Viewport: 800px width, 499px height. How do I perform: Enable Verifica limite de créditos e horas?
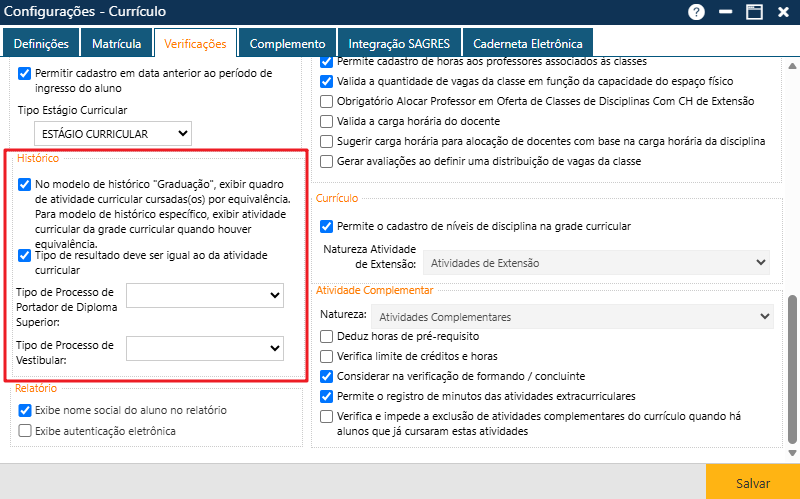tap(327, 356)
